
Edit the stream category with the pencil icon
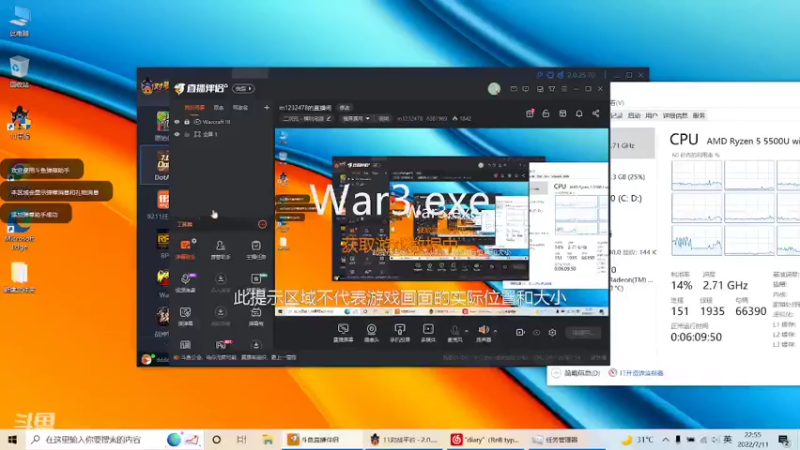click(x=329, y=118)
